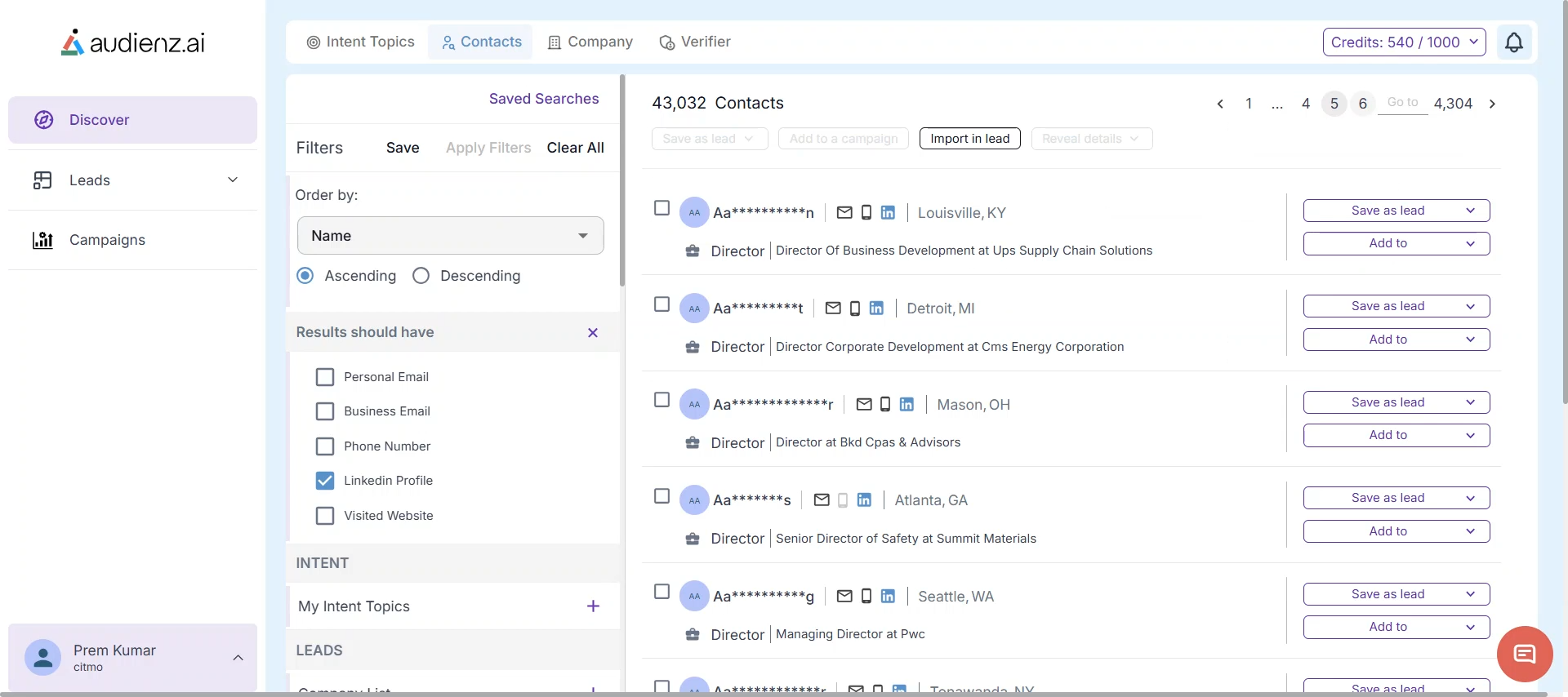
Task: Open Save as lead dropdown for Louisville contact
Action: tap(1396, 211)
